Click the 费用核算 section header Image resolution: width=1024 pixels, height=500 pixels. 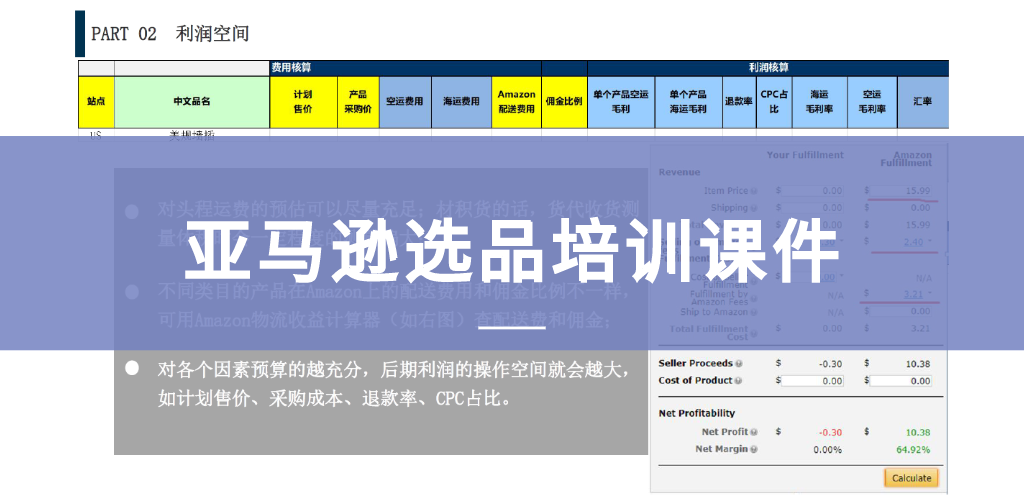(291, 68)
